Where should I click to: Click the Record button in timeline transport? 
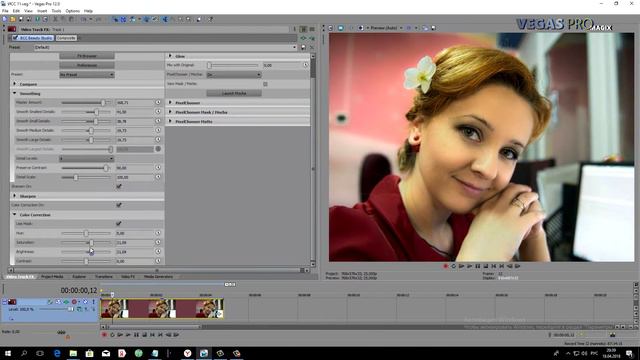tap(104, 335)
